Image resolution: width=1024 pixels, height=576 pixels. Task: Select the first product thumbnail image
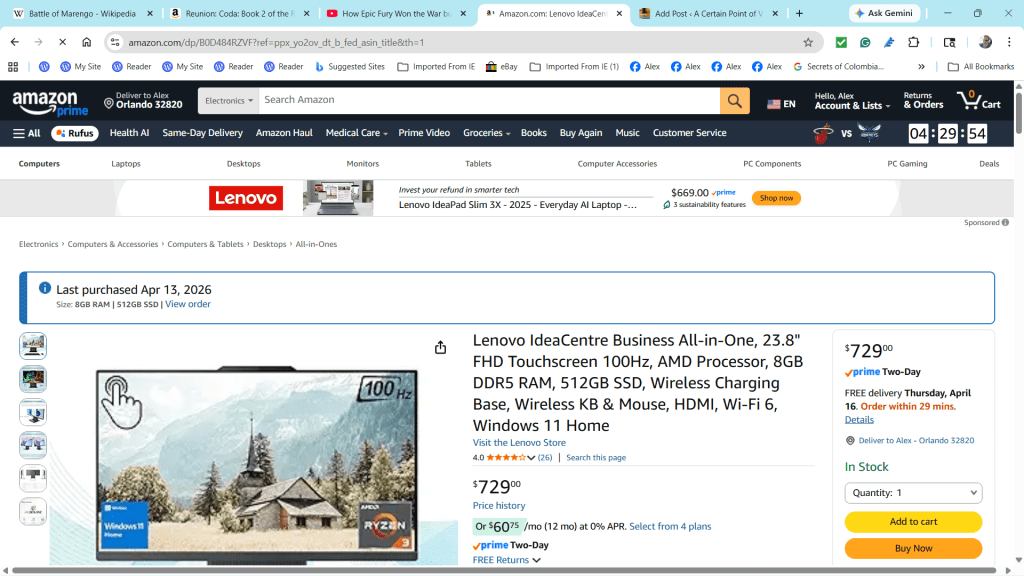click(33, 347)
